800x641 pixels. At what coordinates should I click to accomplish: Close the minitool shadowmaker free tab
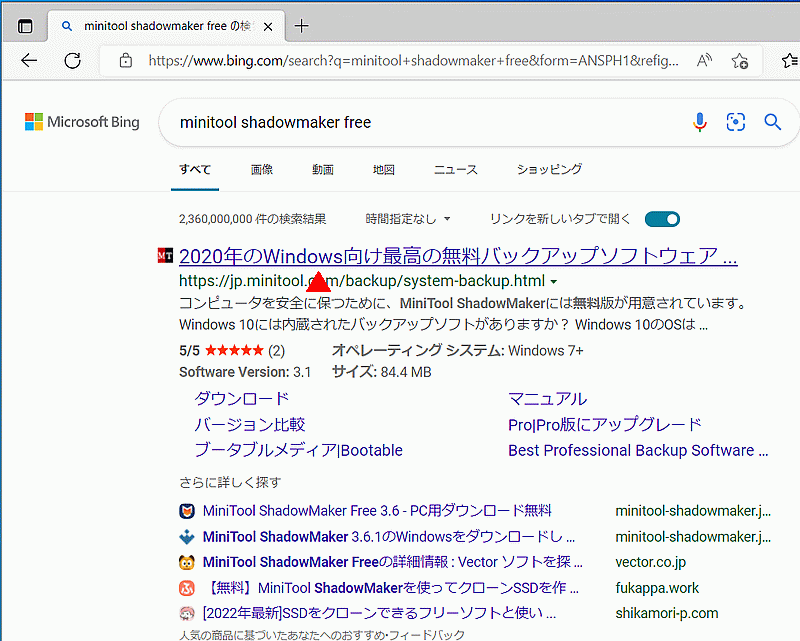click(x=268, y=27)
